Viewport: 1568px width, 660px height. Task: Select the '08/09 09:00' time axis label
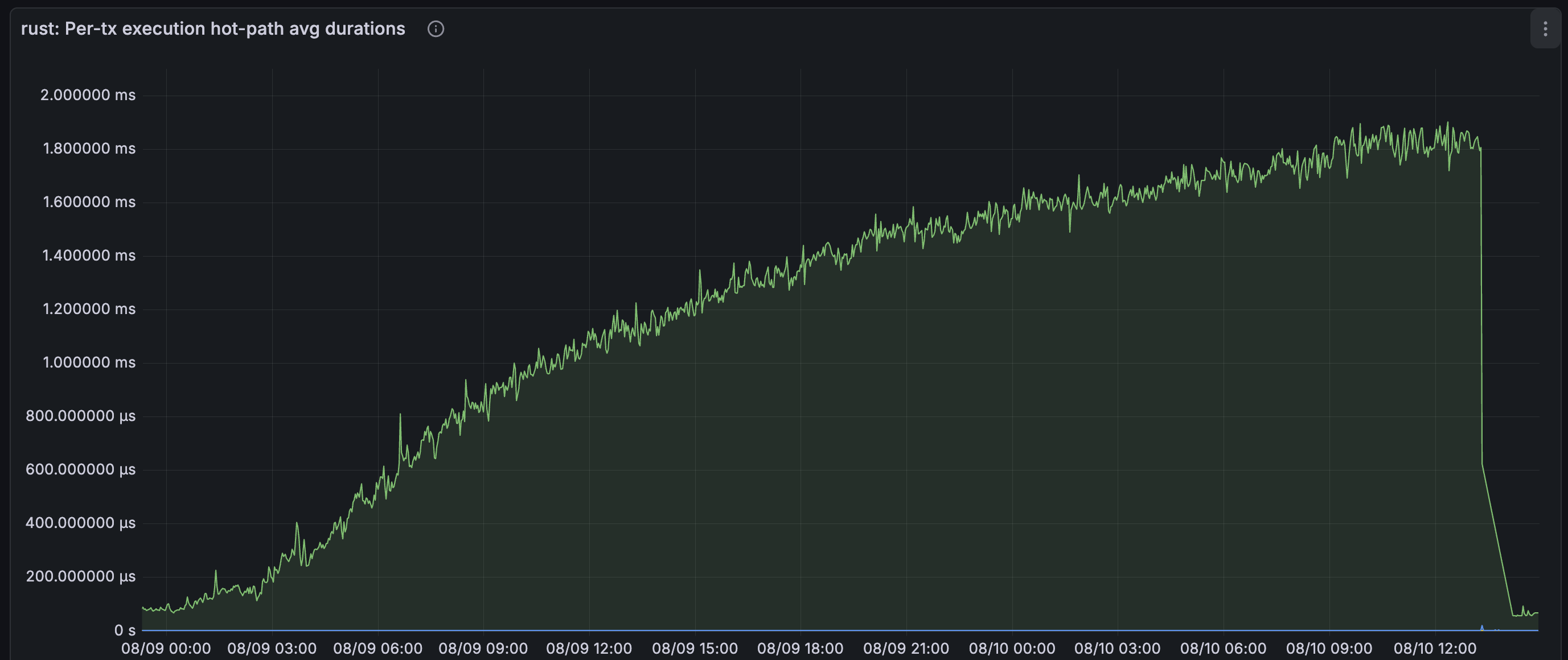coord(483,649)
